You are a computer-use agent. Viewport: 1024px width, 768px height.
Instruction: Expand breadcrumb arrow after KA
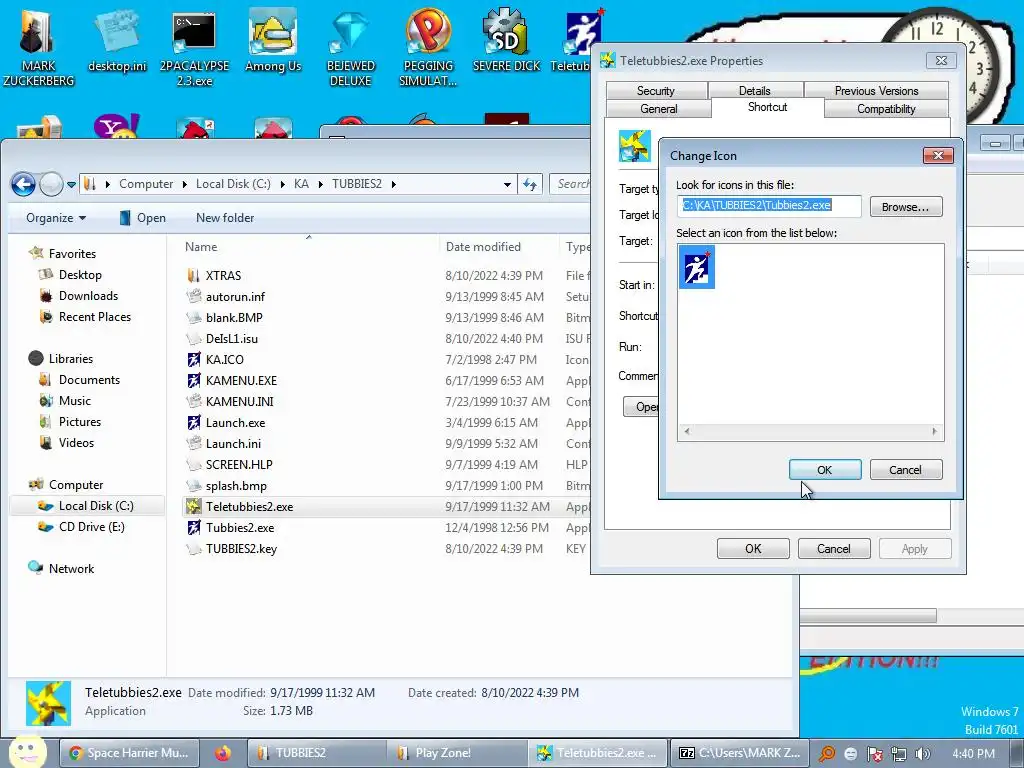click(321, 184)
